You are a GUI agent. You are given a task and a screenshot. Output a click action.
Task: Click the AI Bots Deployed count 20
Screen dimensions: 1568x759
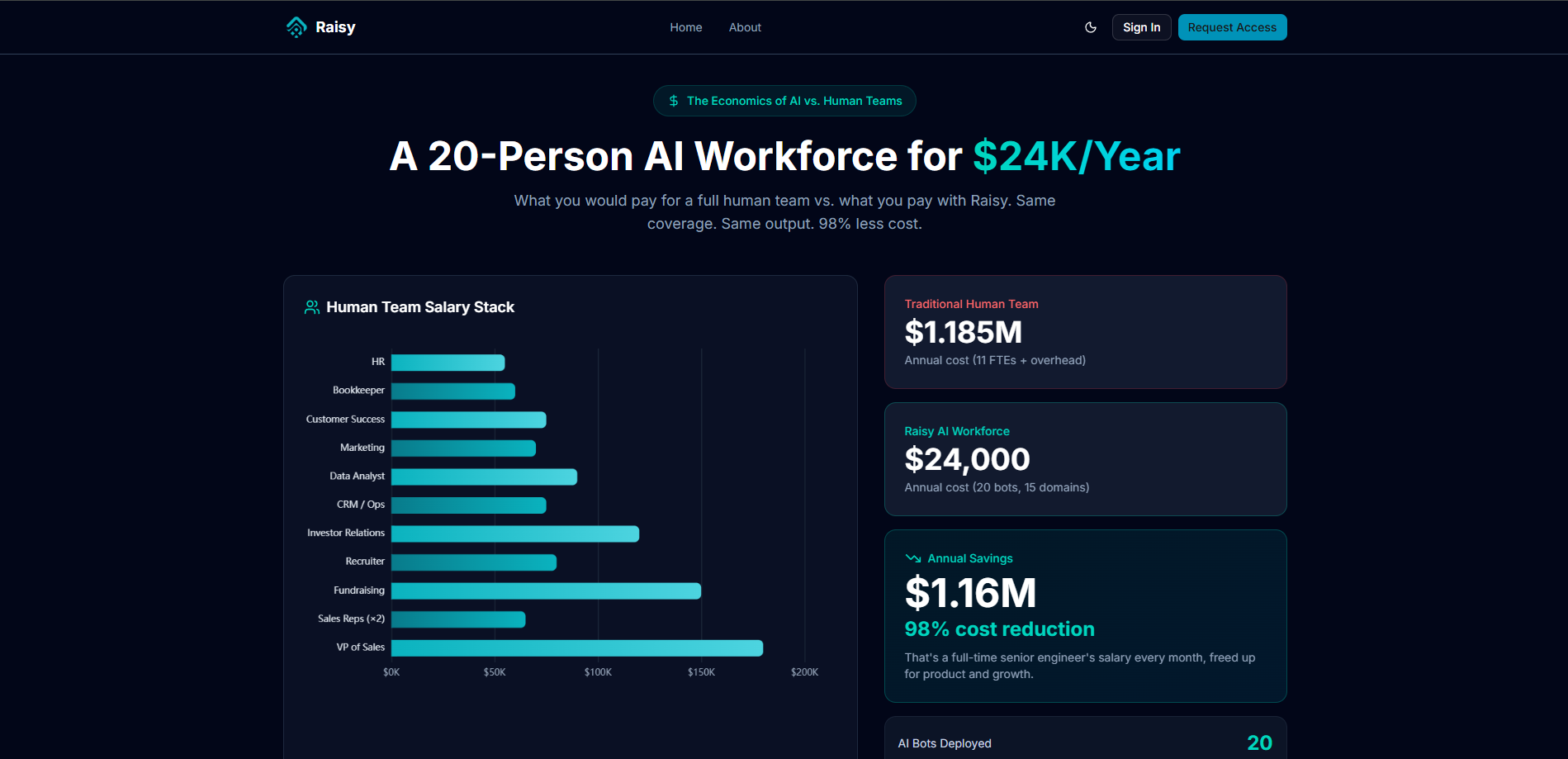click(x=1259, y=742)
